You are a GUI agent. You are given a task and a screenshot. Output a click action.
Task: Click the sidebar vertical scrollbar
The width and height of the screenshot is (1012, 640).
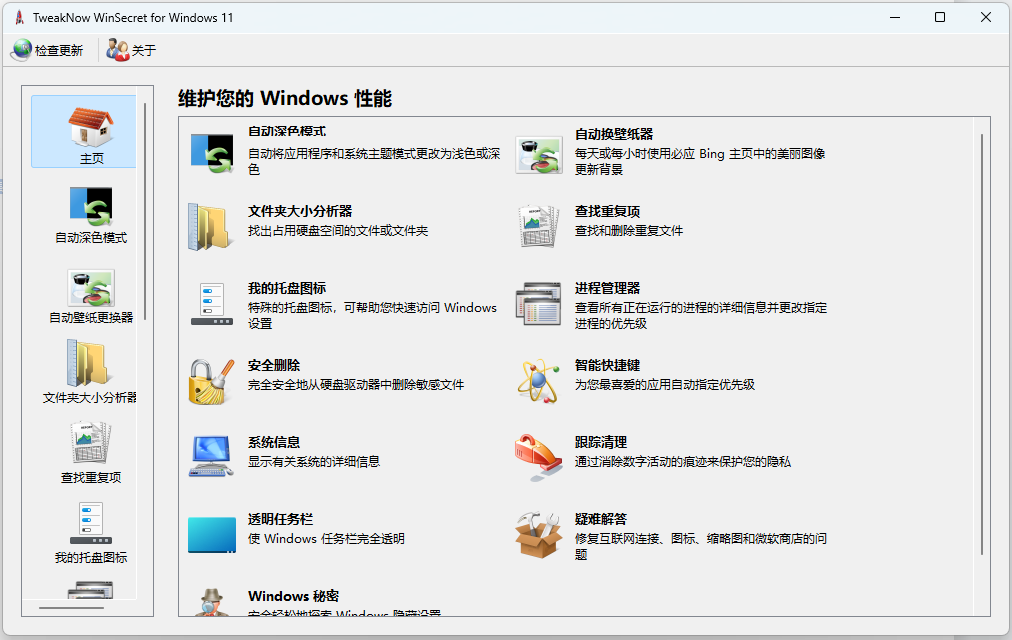pos(145,211)
